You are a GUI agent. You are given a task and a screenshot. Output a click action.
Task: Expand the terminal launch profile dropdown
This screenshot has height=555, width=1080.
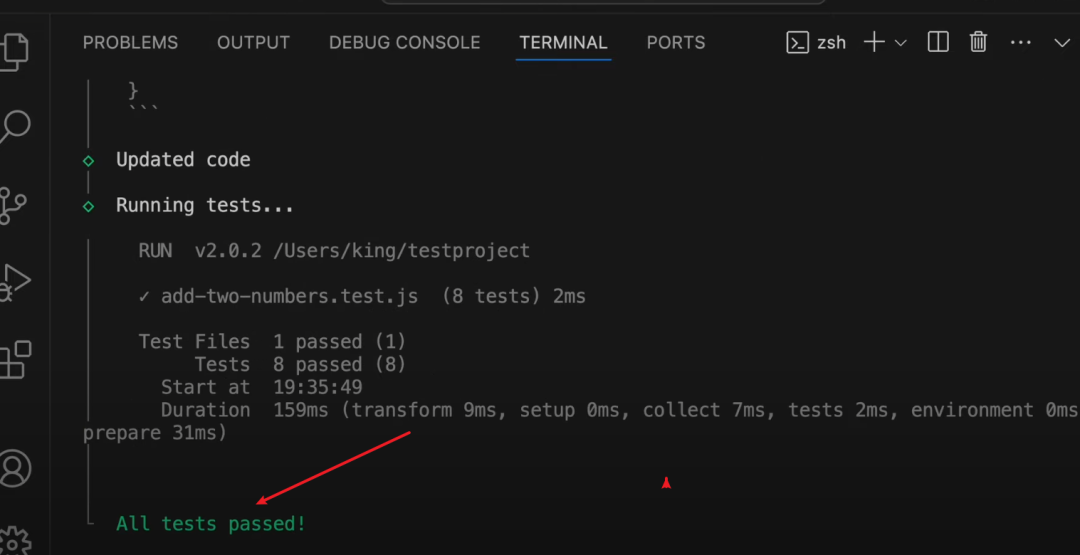point(900,42)
